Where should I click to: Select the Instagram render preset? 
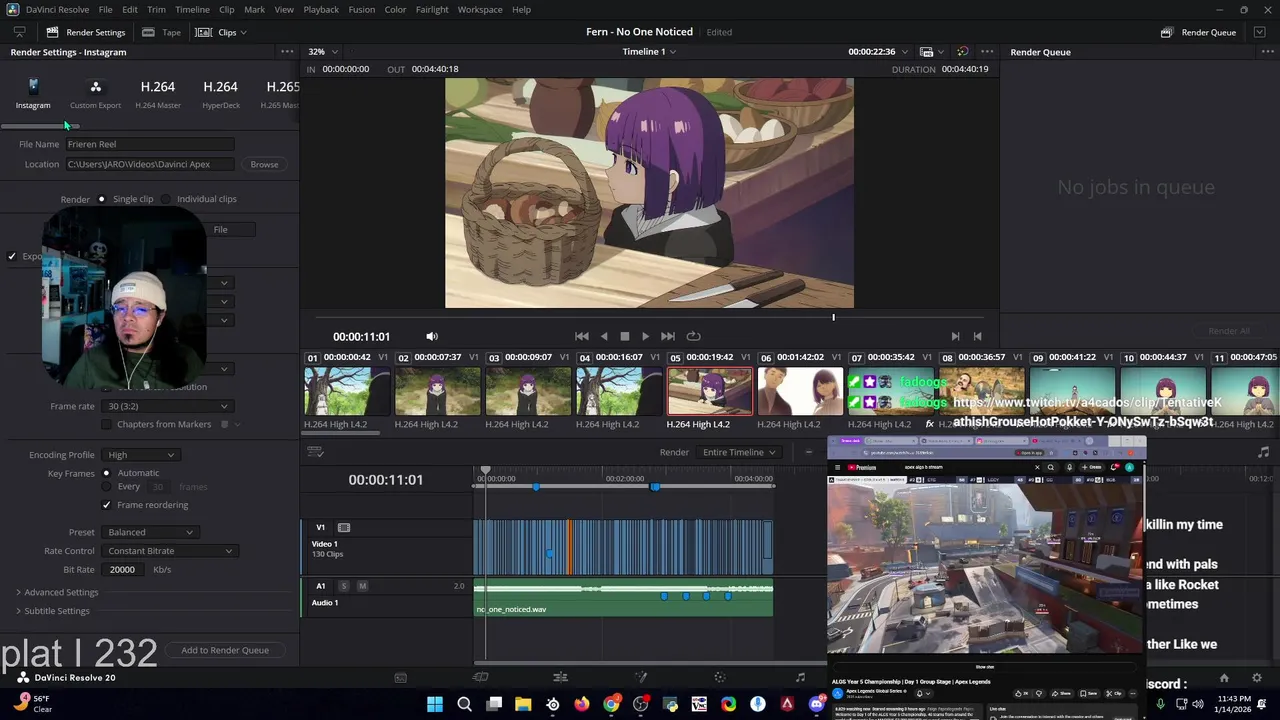click(x=32, y=94)
